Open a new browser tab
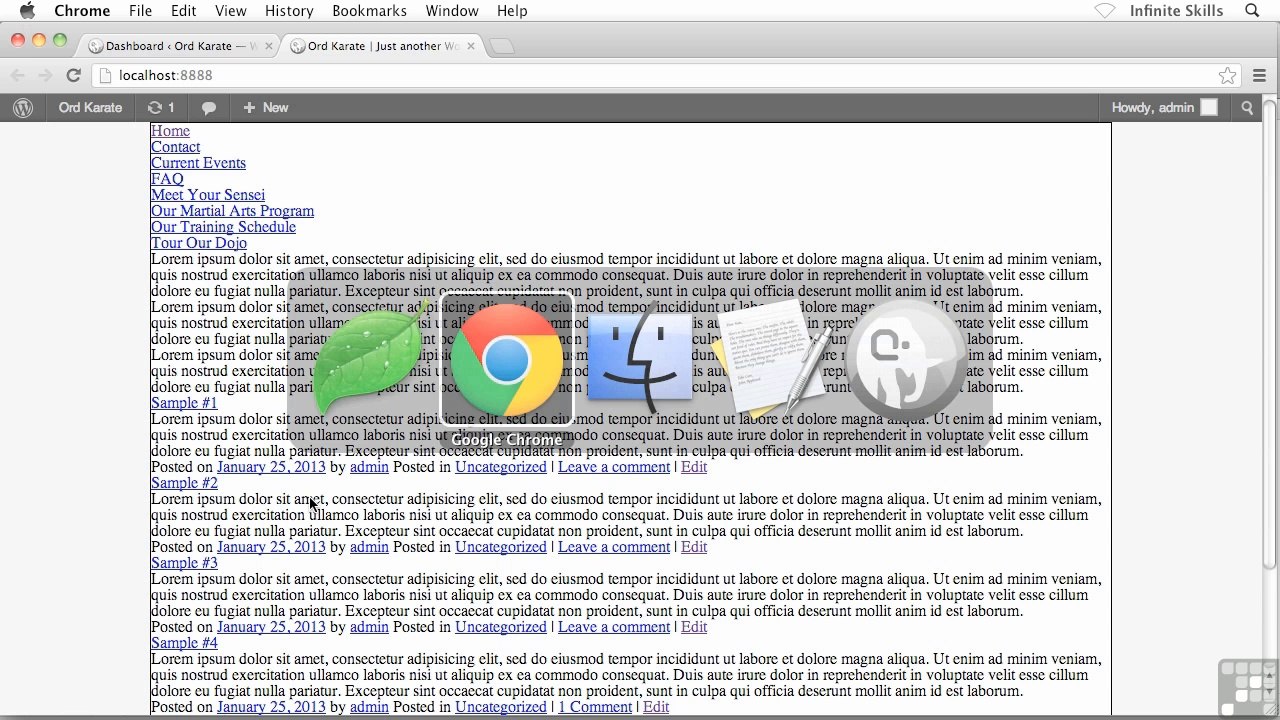Image resolution: width=1280 pixels, height=720 pixels. (502, 46)
